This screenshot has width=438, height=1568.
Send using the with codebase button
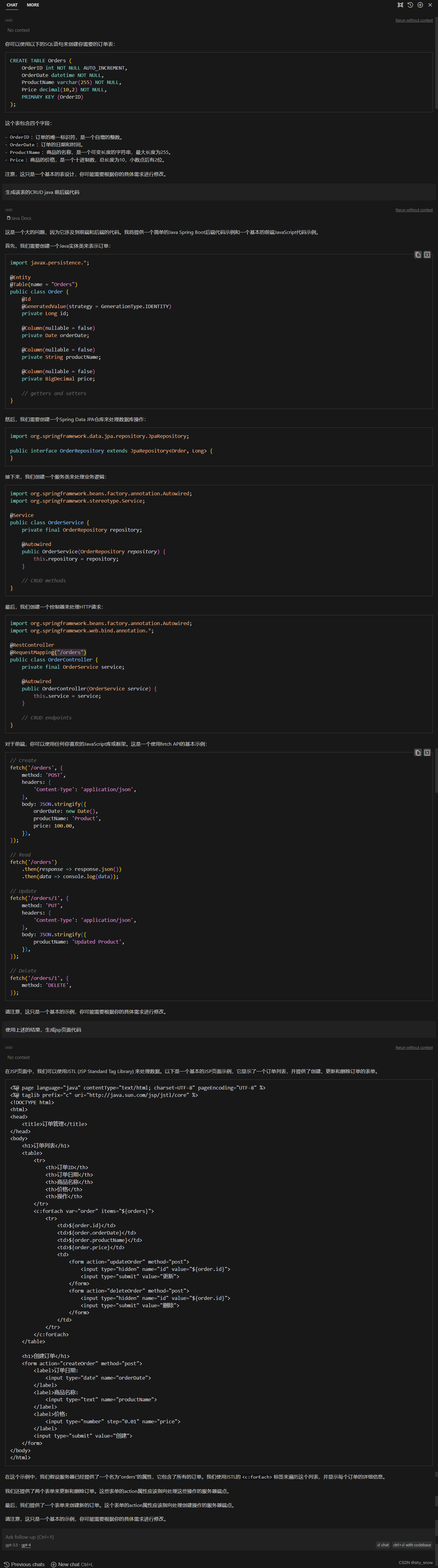coord(412,1545)
